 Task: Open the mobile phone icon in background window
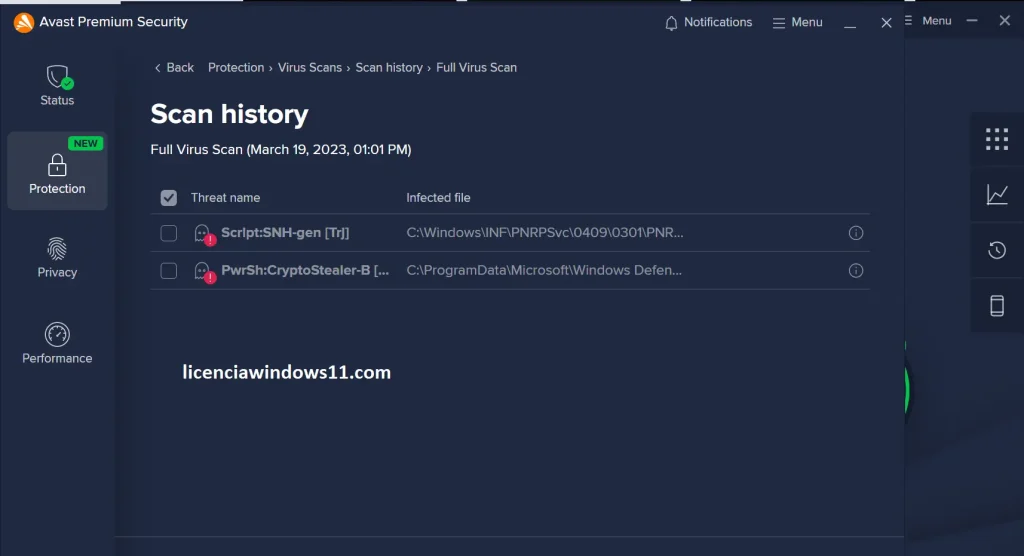(997, 306)
